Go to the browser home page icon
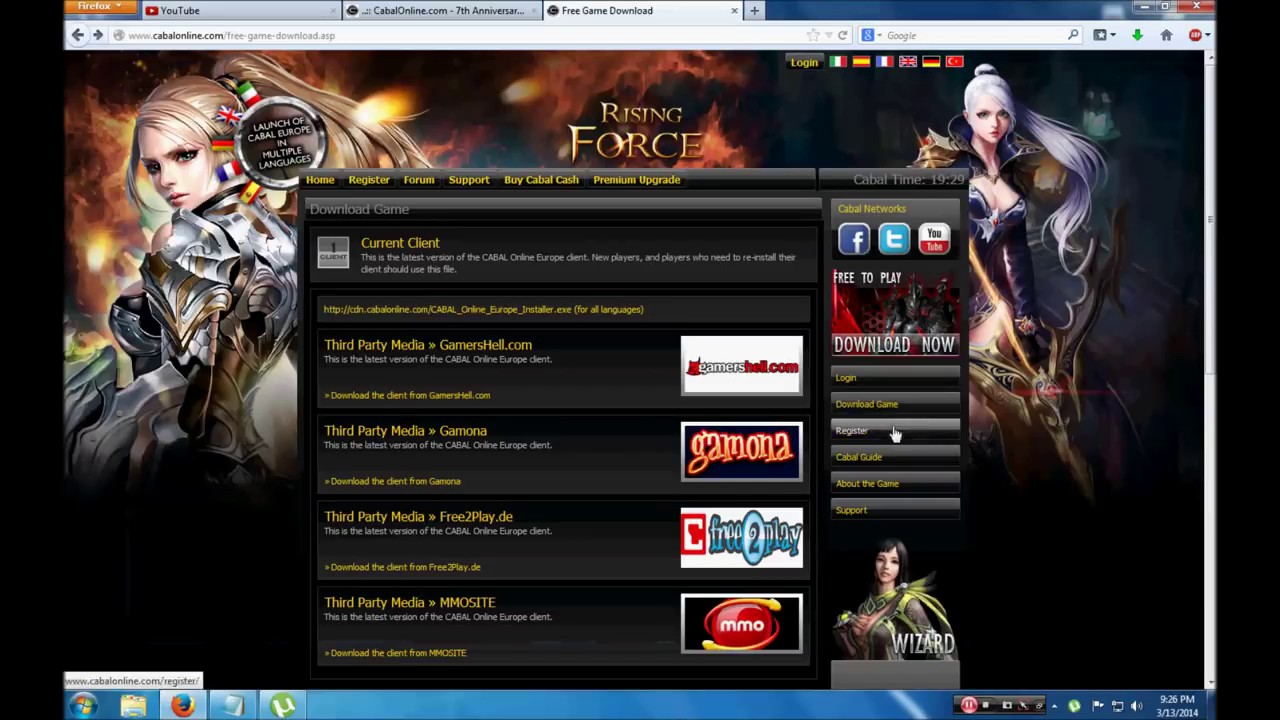1280x720 pixels. click(1166, 35)
